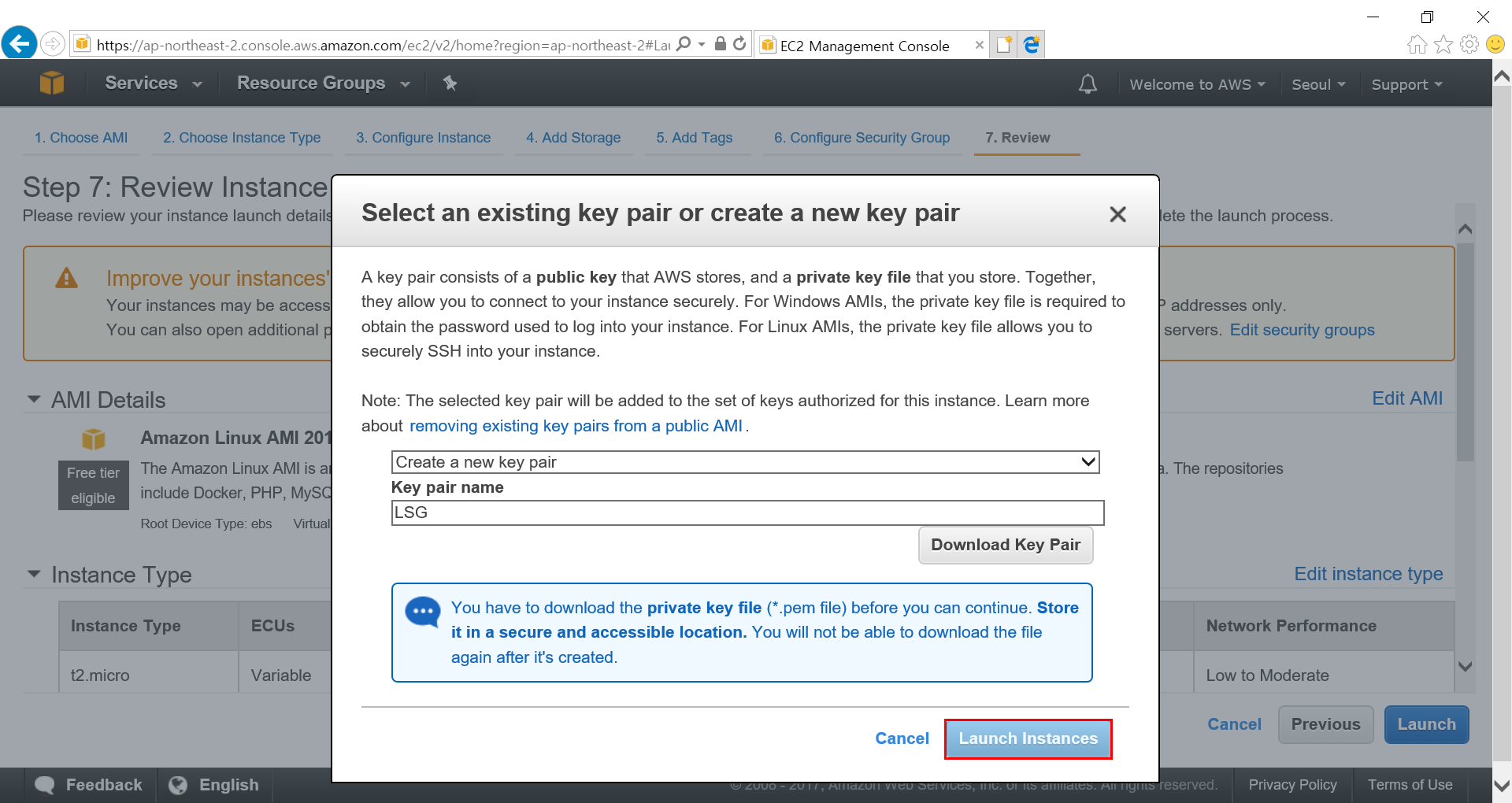1512x803 pixels.
Task: Click the Edit instance type link
Action: 1369,574
